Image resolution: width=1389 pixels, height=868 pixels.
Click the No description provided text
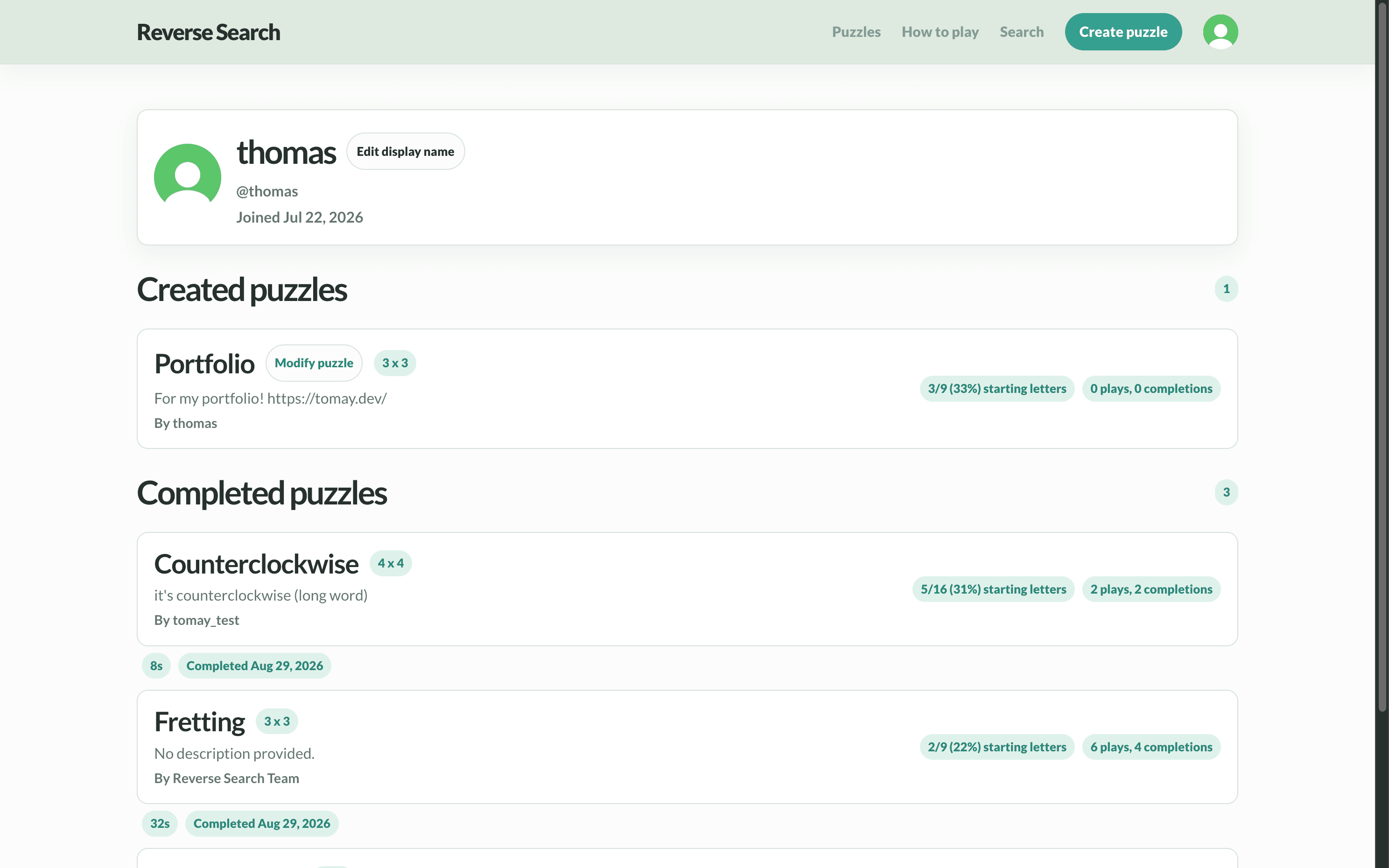click(x=234, y=753)
